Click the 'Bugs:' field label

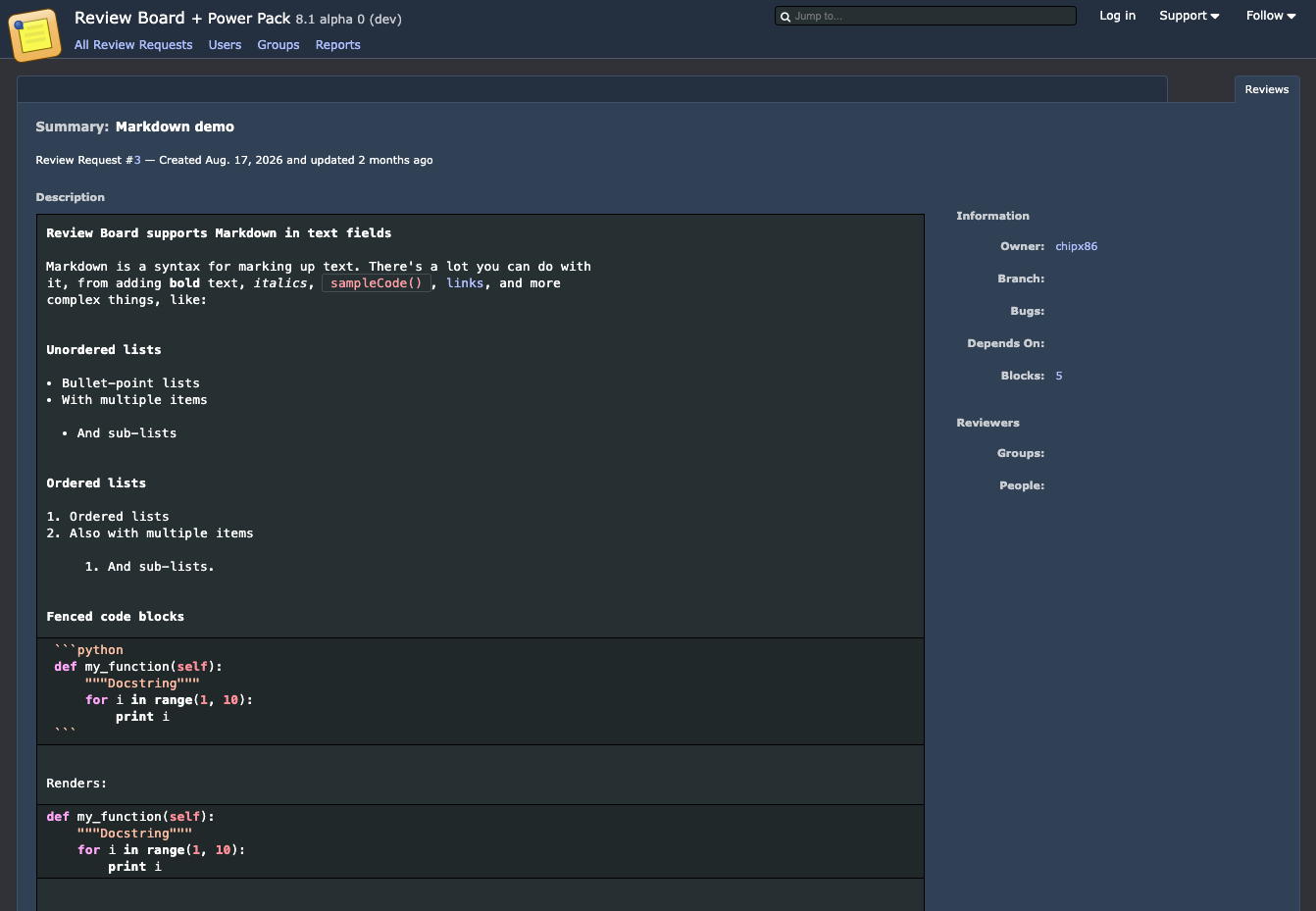[1028, 311]
